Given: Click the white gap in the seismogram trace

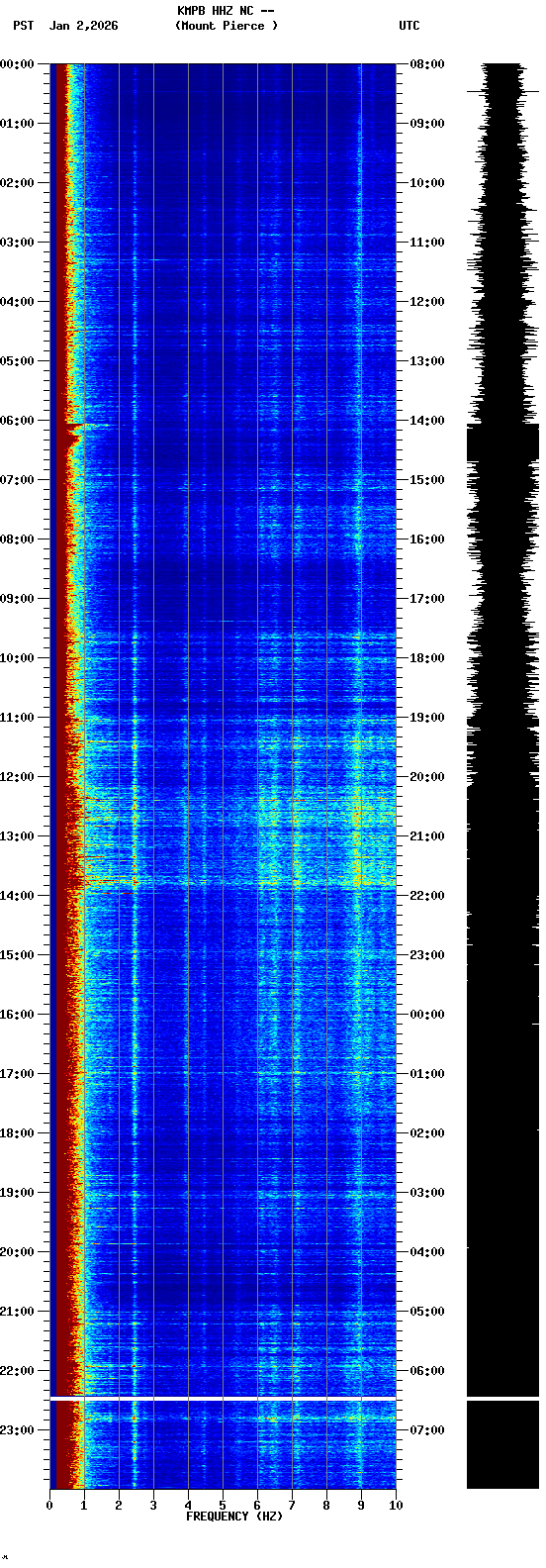Looking at the screenshot, I should [502, 1398].
